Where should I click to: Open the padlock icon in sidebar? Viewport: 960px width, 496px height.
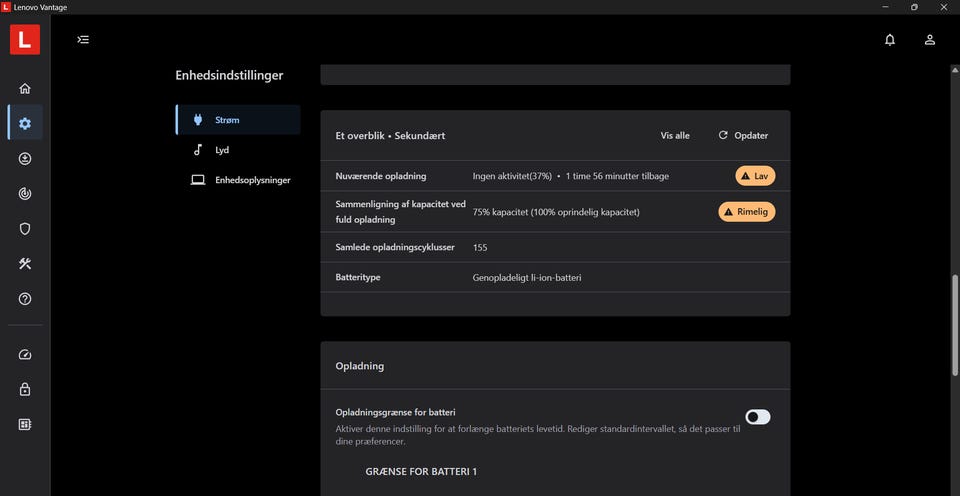coord(25,389)
